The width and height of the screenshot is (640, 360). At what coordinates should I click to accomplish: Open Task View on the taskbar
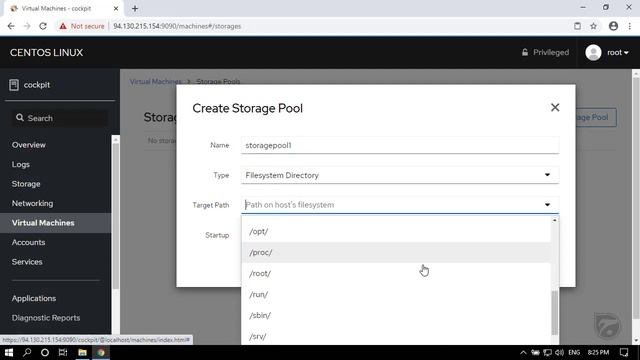63,352
